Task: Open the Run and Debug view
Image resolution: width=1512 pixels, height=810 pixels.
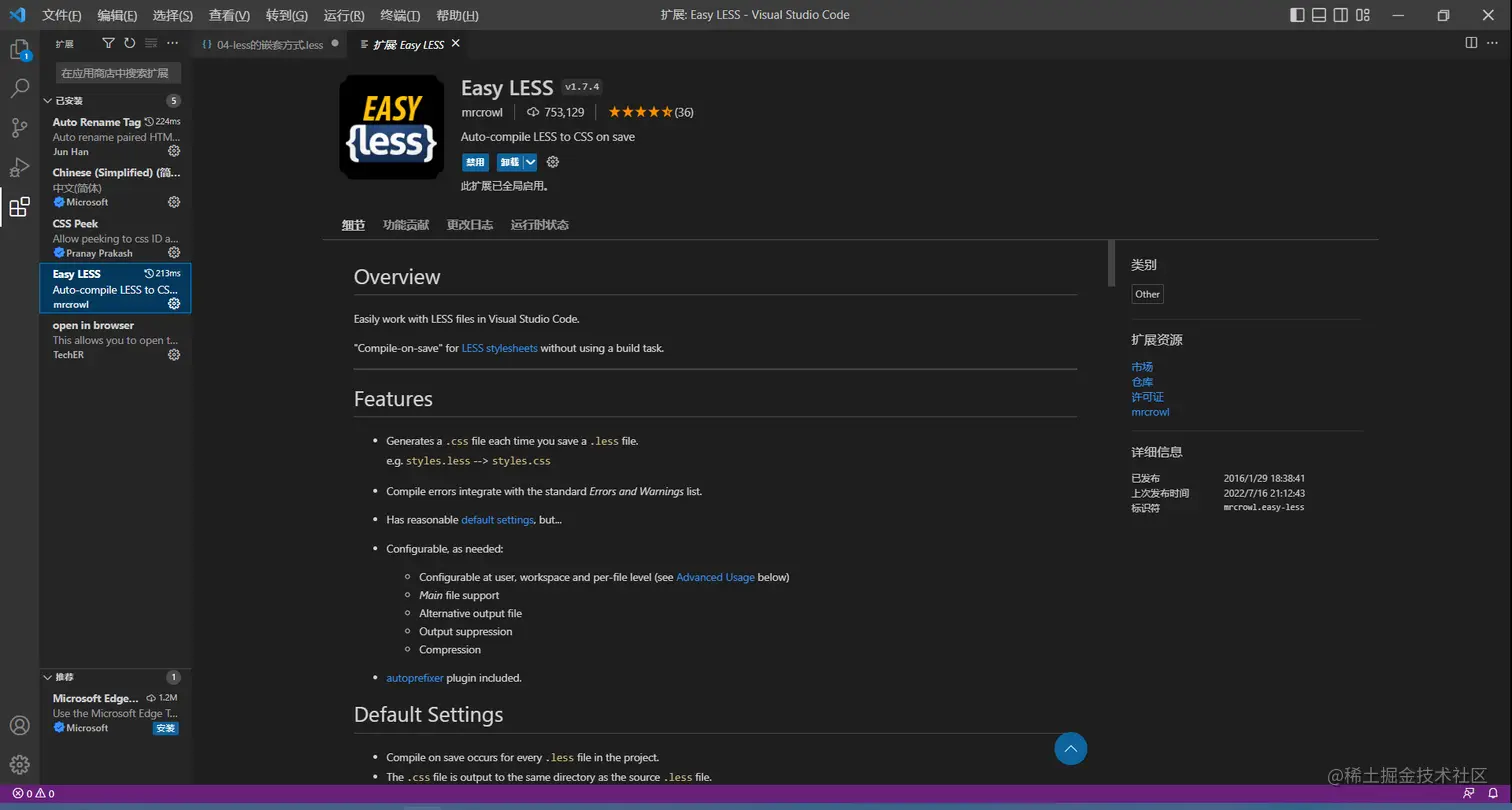Action: click(19, 167)
